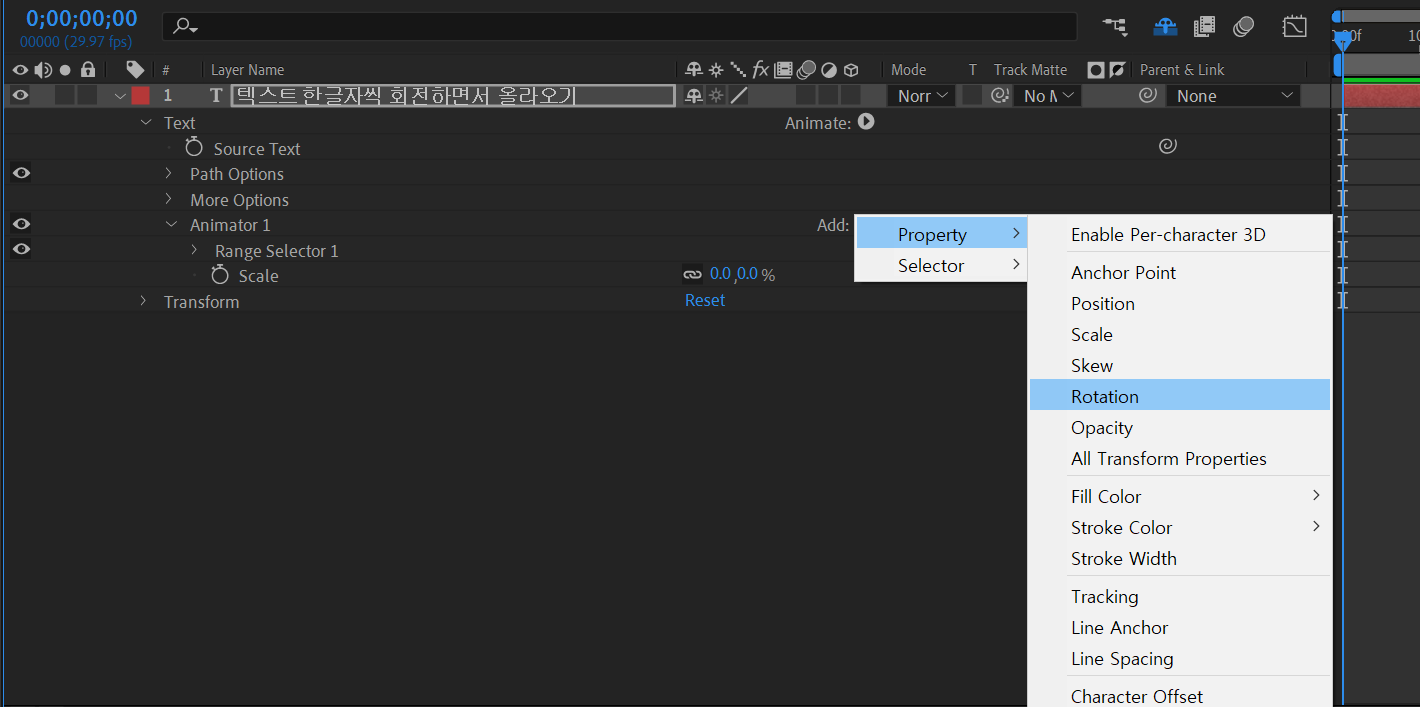The height and width of the screenshot is (707, 1420).
Task: Select Selector in the Add menu
Action: (941, 265)
